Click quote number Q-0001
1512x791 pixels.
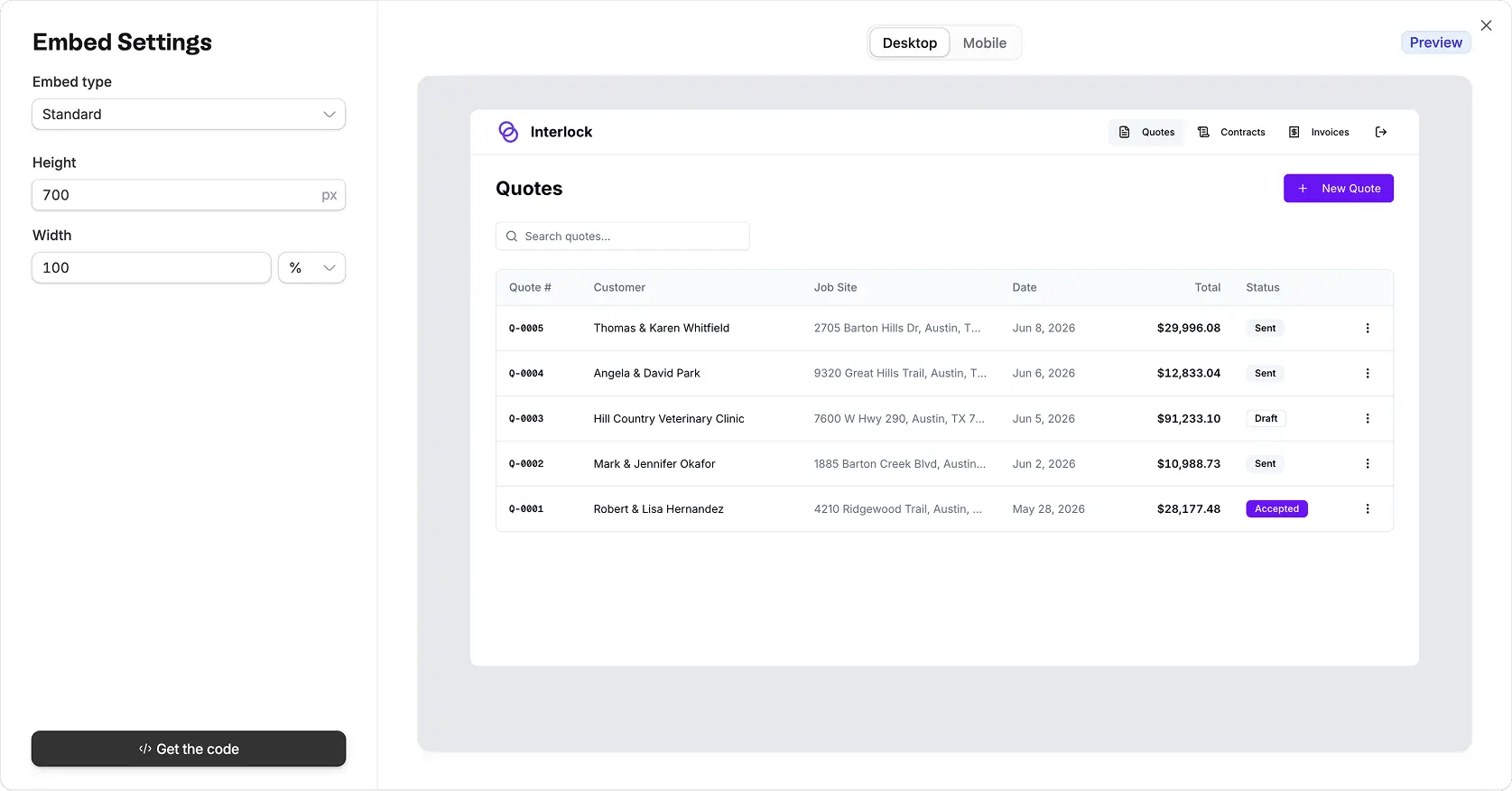click(x=526, y=509)
